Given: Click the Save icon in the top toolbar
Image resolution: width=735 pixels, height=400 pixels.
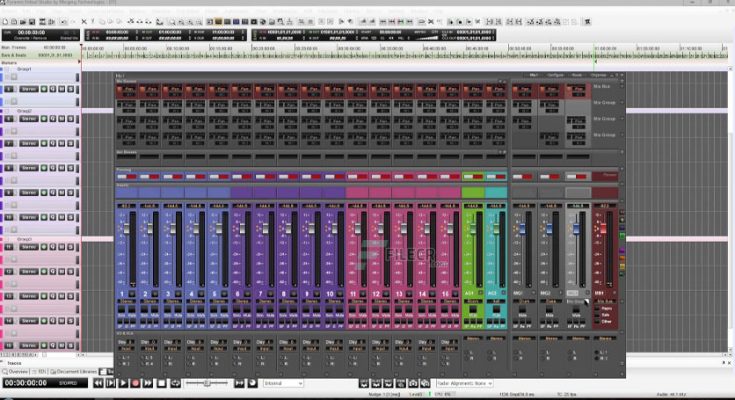Looking at the screenshot, I should tap(30, 21).
